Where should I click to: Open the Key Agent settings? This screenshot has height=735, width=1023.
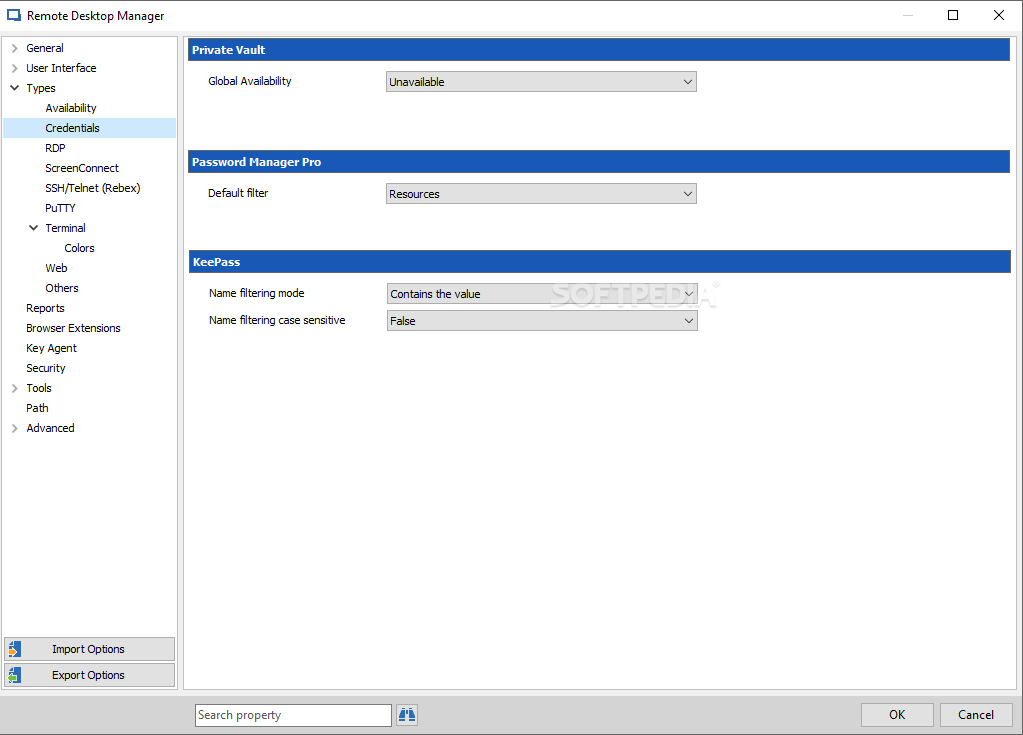(52, 348)
